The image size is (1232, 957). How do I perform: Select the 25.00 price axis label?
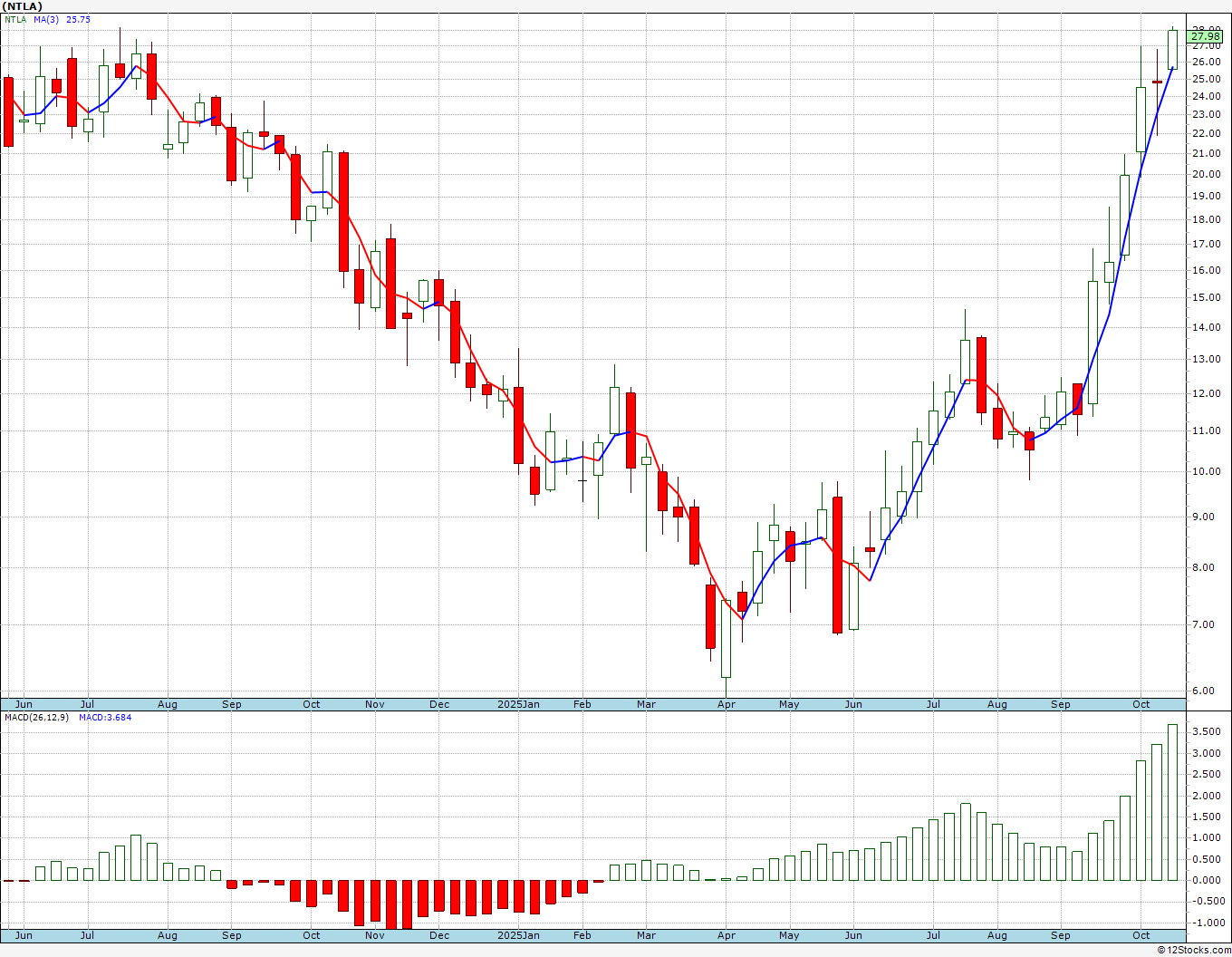(1206, 79)
